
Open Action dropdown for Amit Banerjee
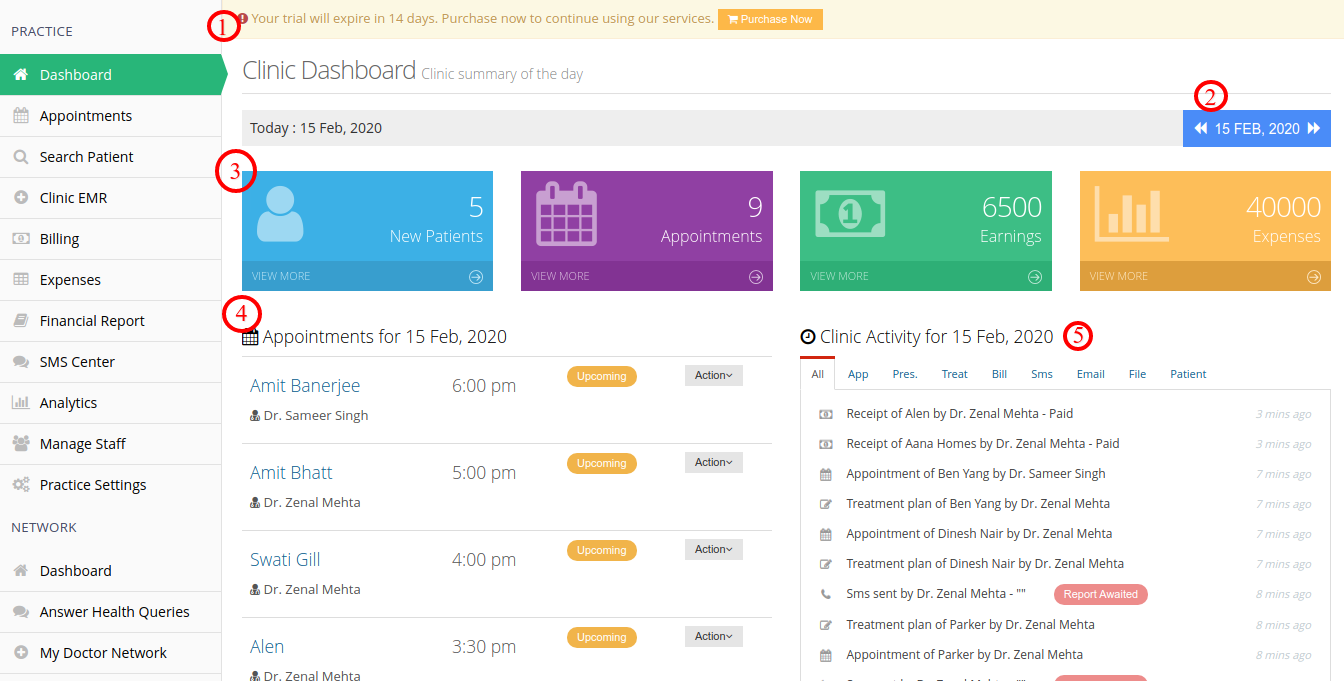pyautogui.click(x=714, y=375)
